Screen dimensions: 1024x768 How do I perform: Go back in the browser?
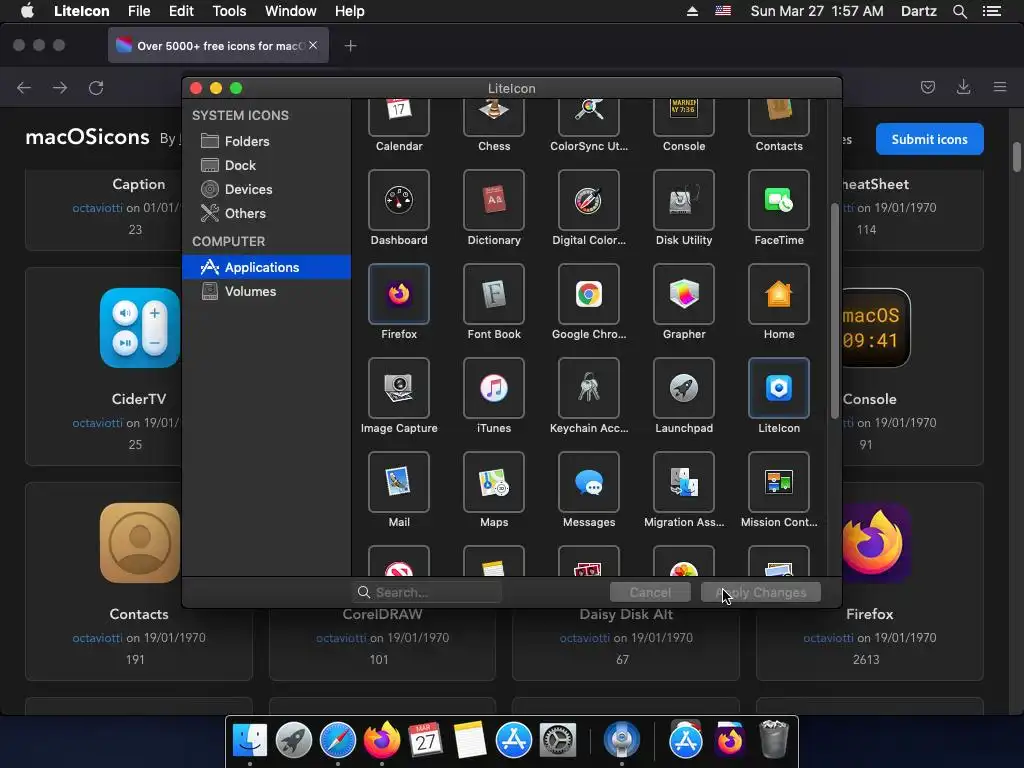(24, 88)
